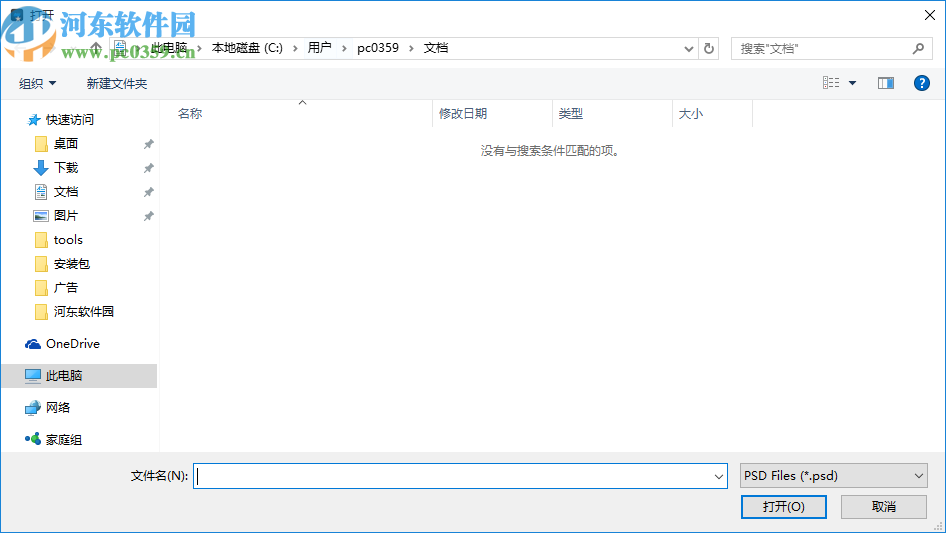Select OneDrive label in sidebar
This screenshot has width=946, height=533.
(73, 344)
